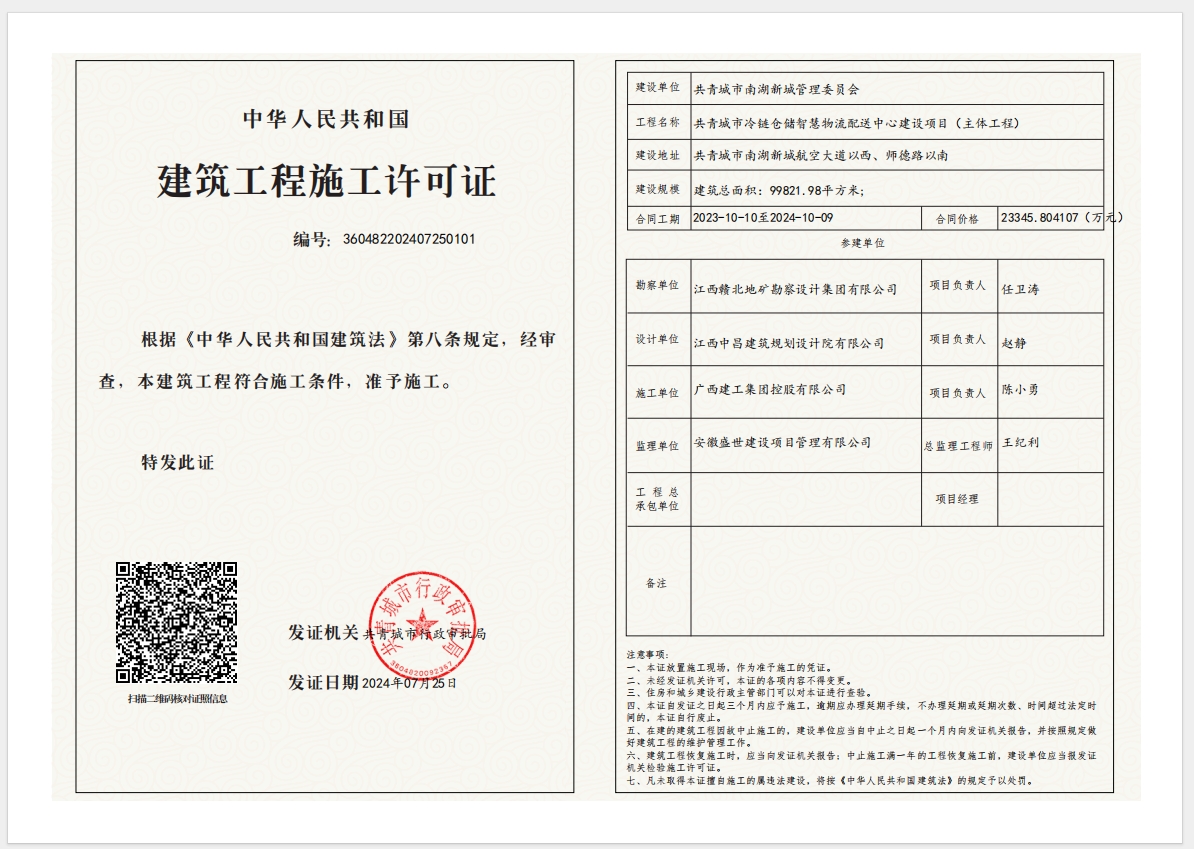Click the designer 江西中昌建筑规划设计院有限公司
This screenshot has height=849, width=1194.
pos(789,343)
